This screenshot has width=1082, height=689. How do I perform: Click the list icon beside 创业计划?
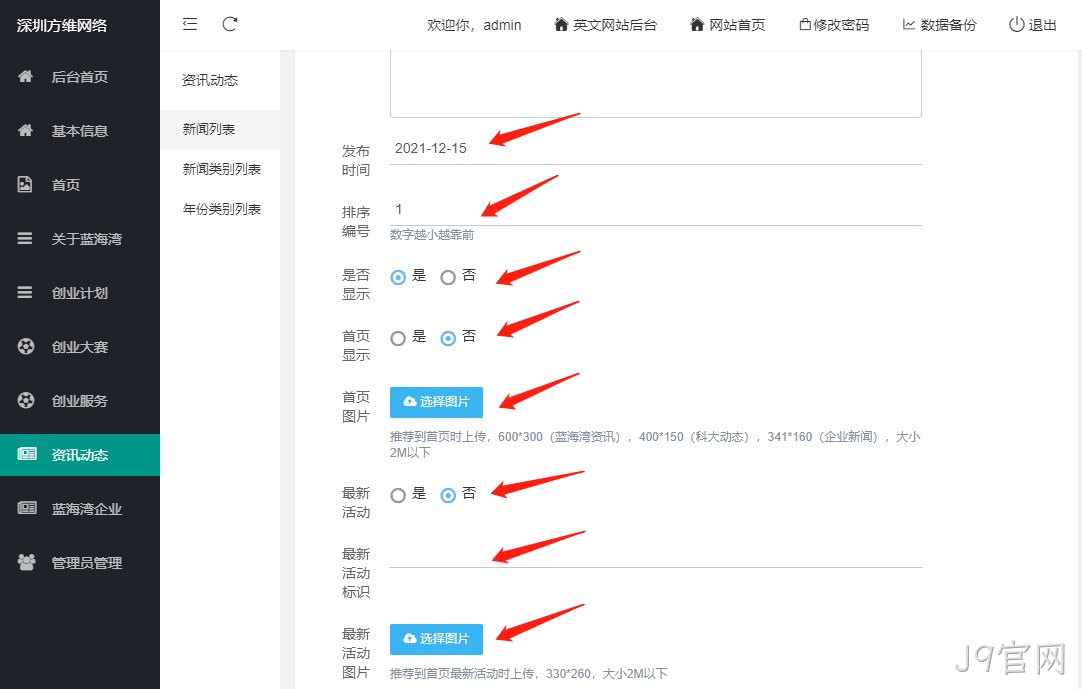[25, 292]
